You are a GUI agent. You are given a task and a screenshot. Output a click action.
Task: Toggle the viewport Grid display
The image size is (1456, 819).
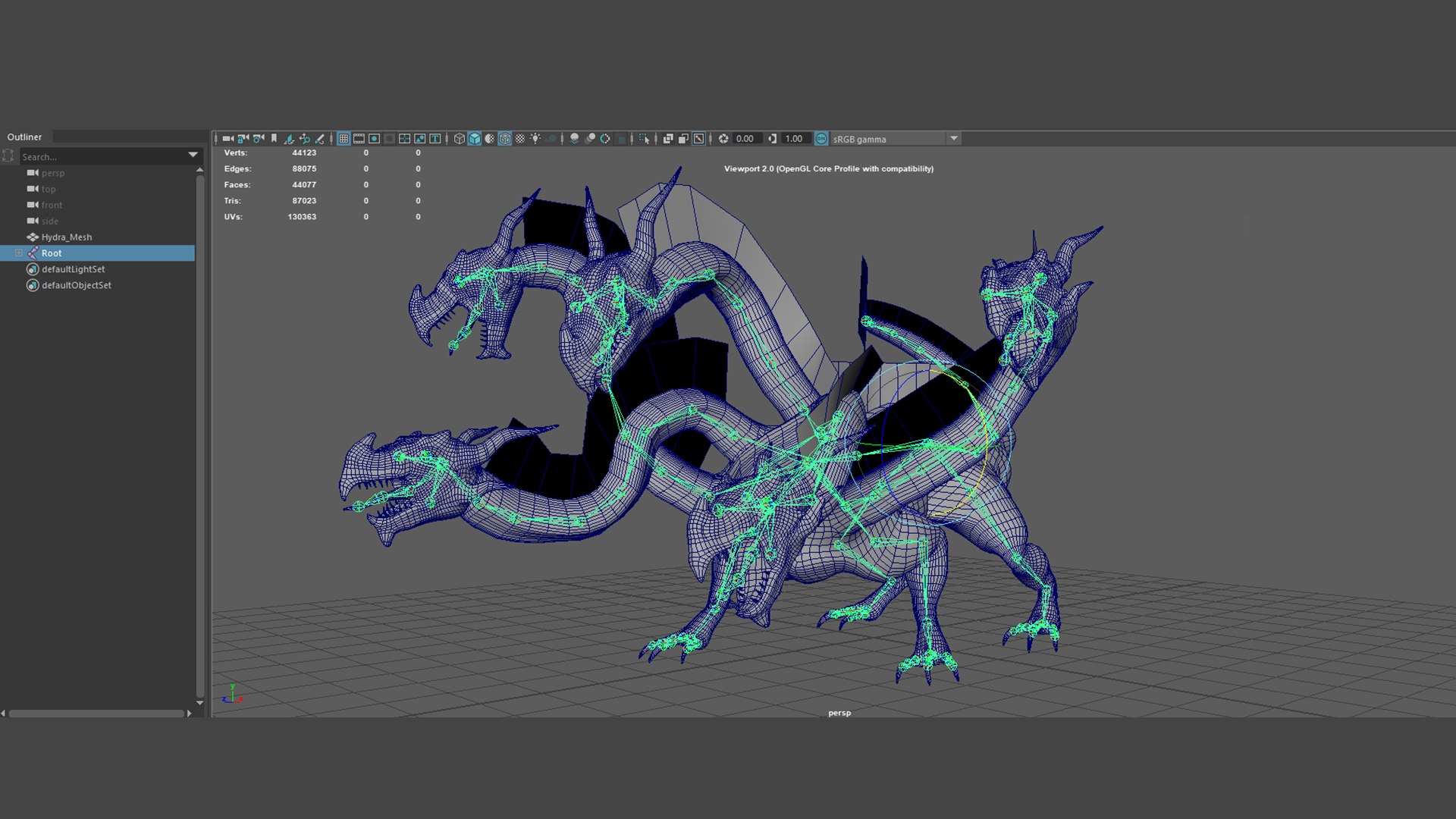344,139
